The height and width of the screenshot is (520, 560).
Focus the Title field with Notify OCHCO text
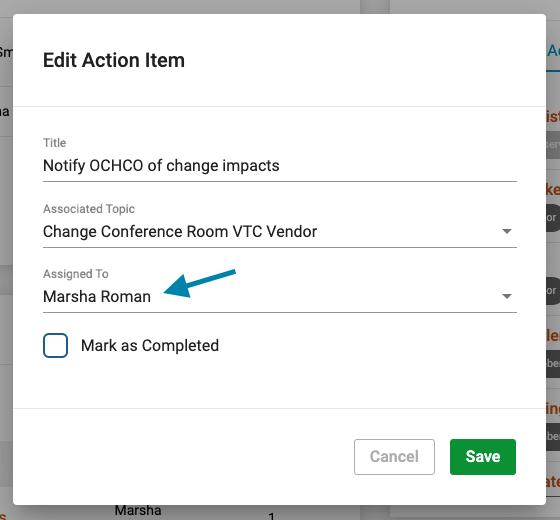[x=280, y=166]
